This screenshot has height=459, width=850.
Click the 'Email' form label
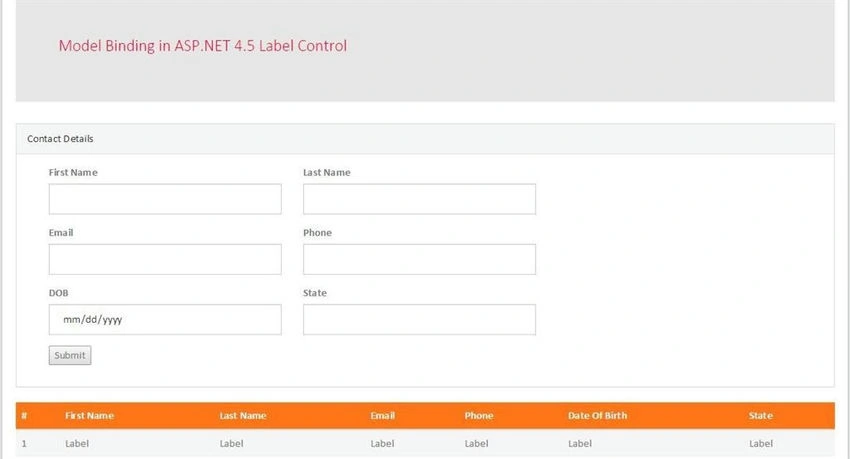point(61,232)
